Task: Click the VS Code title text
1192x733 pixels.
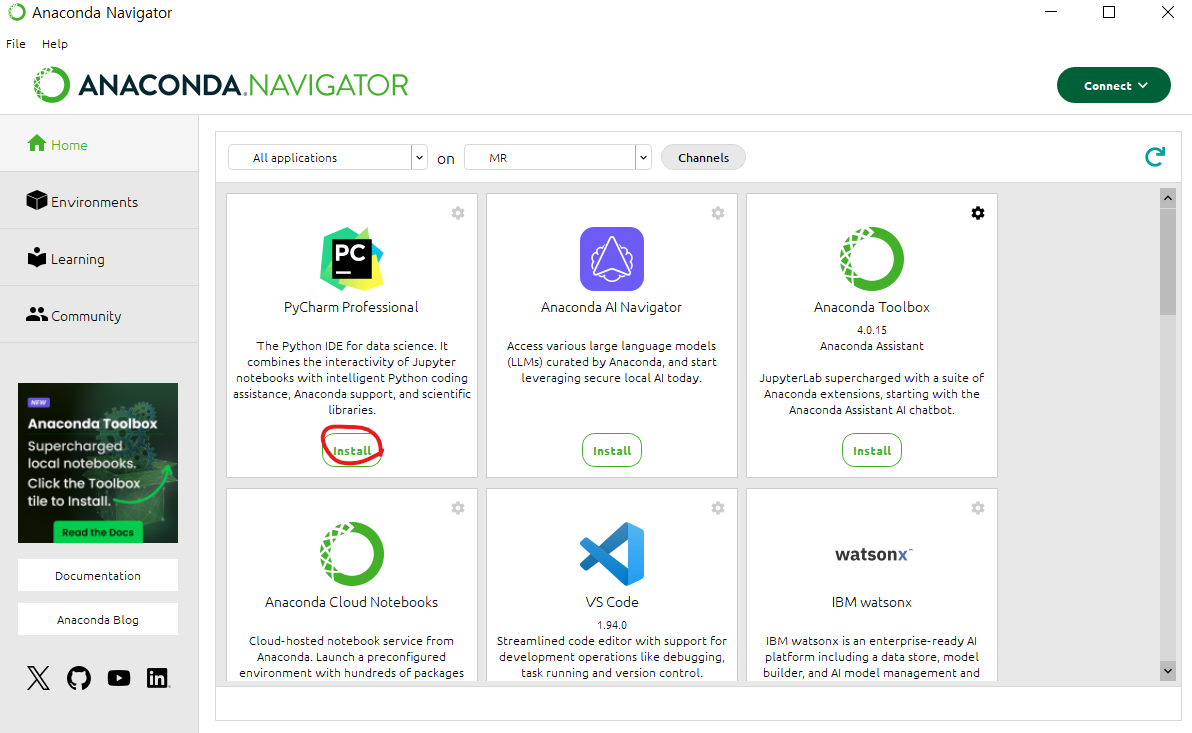Action: (x=612, y=602)
